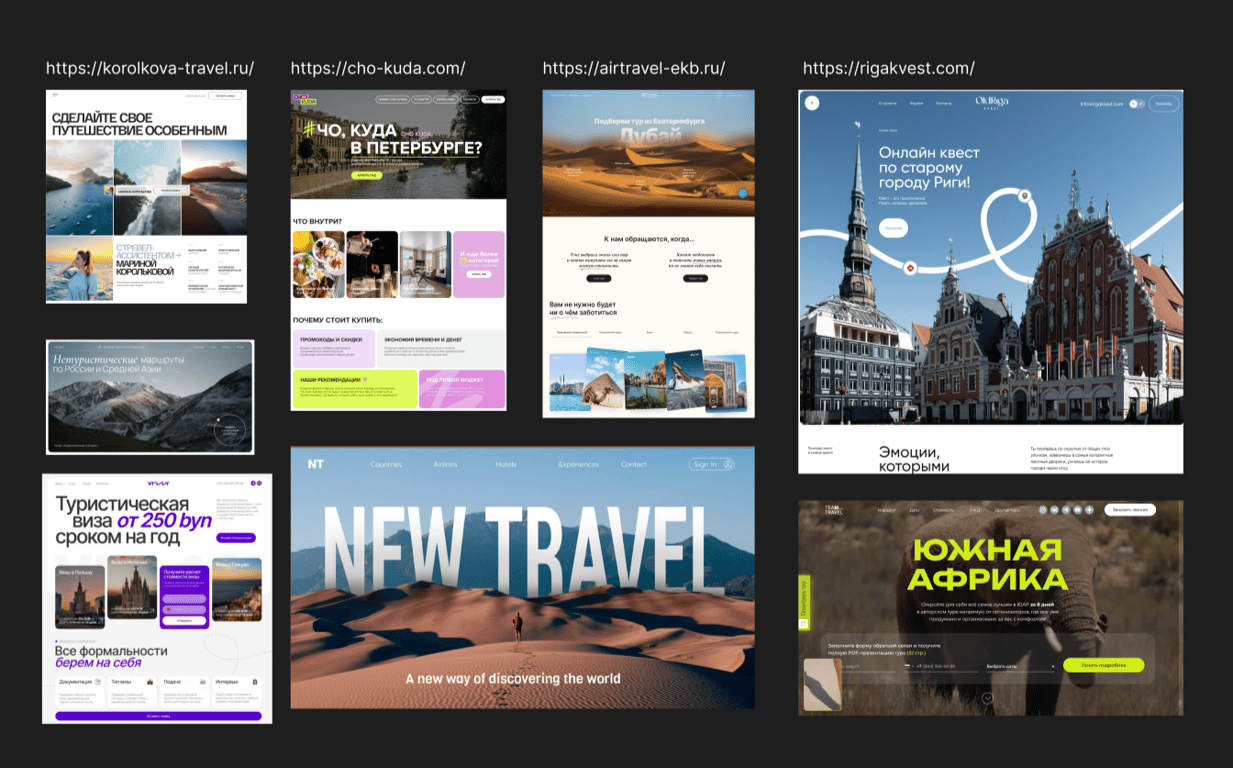
Task: Click the VK icon on the Africa site
Action: [1054, 510]
